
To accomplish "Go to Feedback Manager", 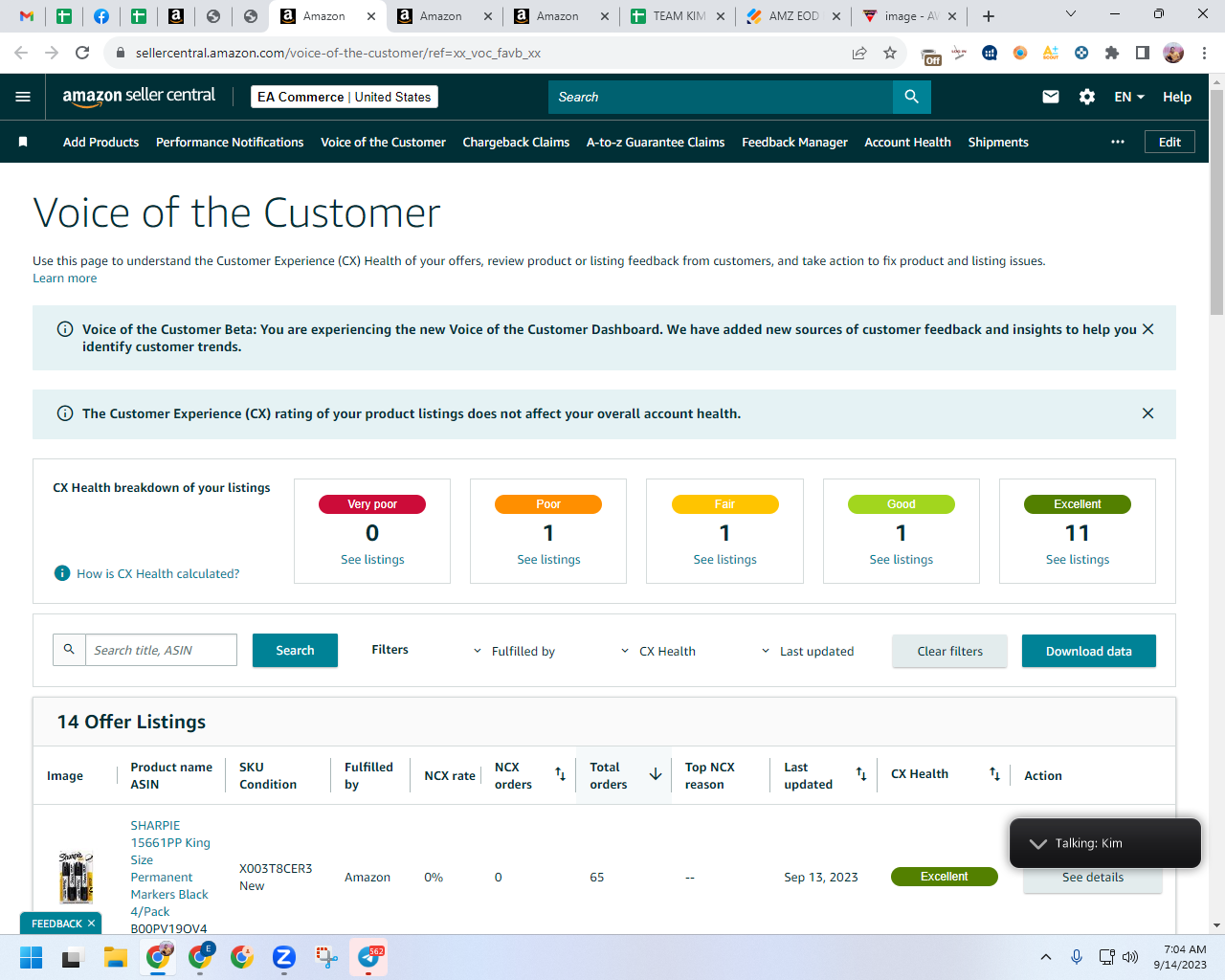I will (794, 142).
